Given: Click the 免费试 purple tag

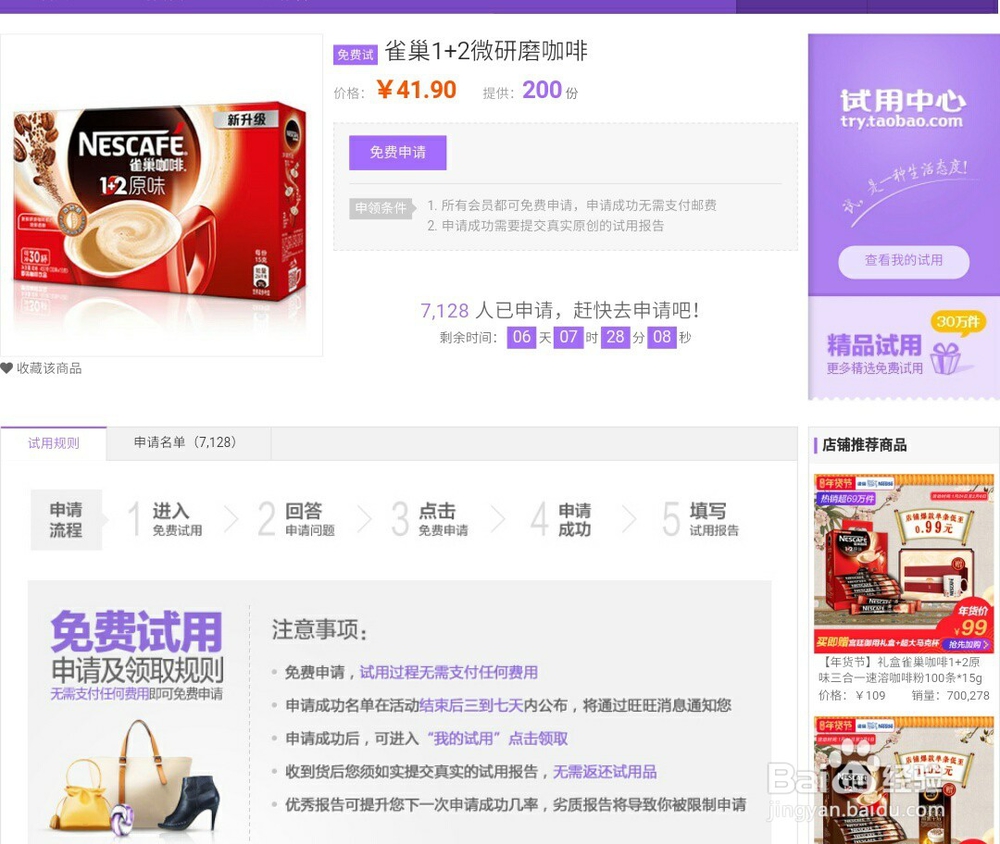Looking at the screenshot, I should [x=355, y=55].
